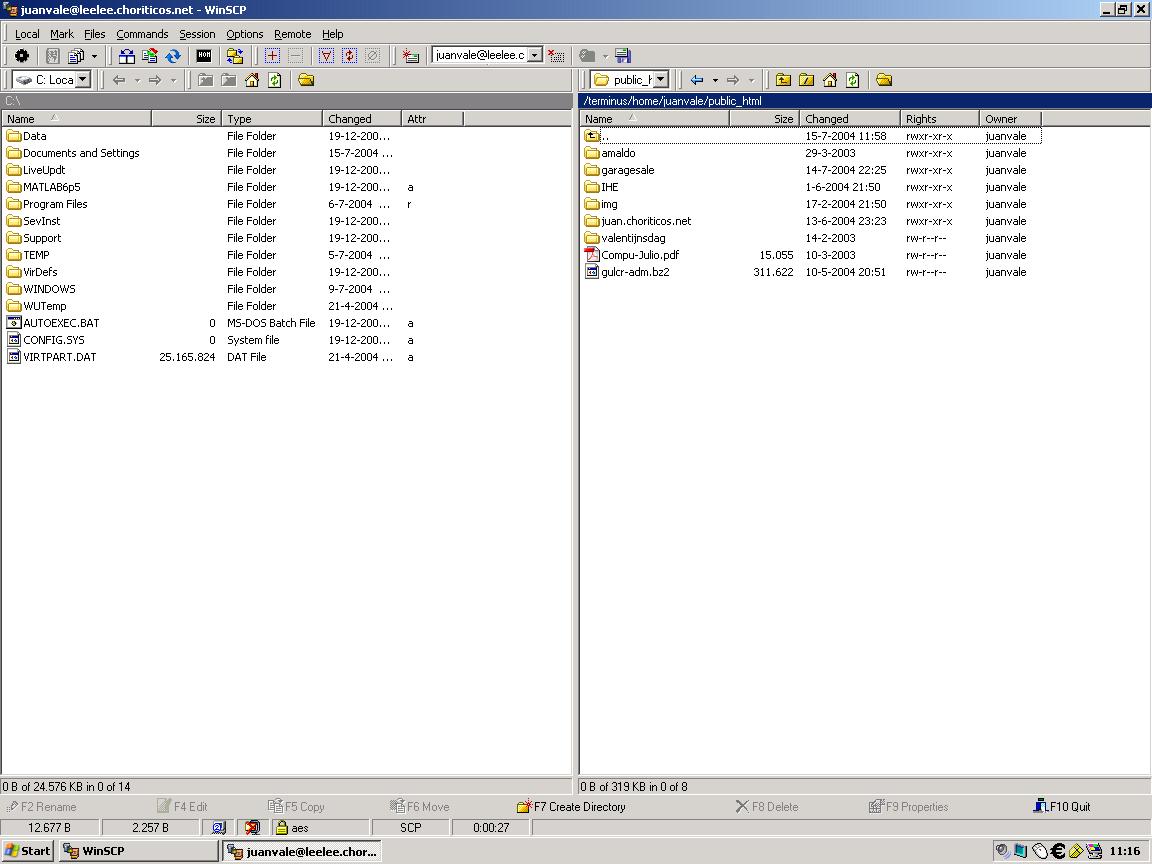Click the system tray clock 11:16
The width and height of the screenshot is (1152, 864).
pyautogui.click(x=1124, y=851)
